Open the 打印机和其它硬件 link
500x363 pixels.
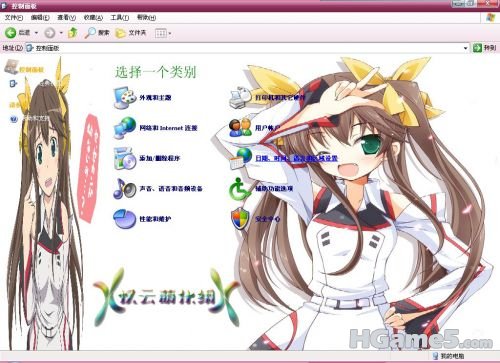tap(280, 98)
